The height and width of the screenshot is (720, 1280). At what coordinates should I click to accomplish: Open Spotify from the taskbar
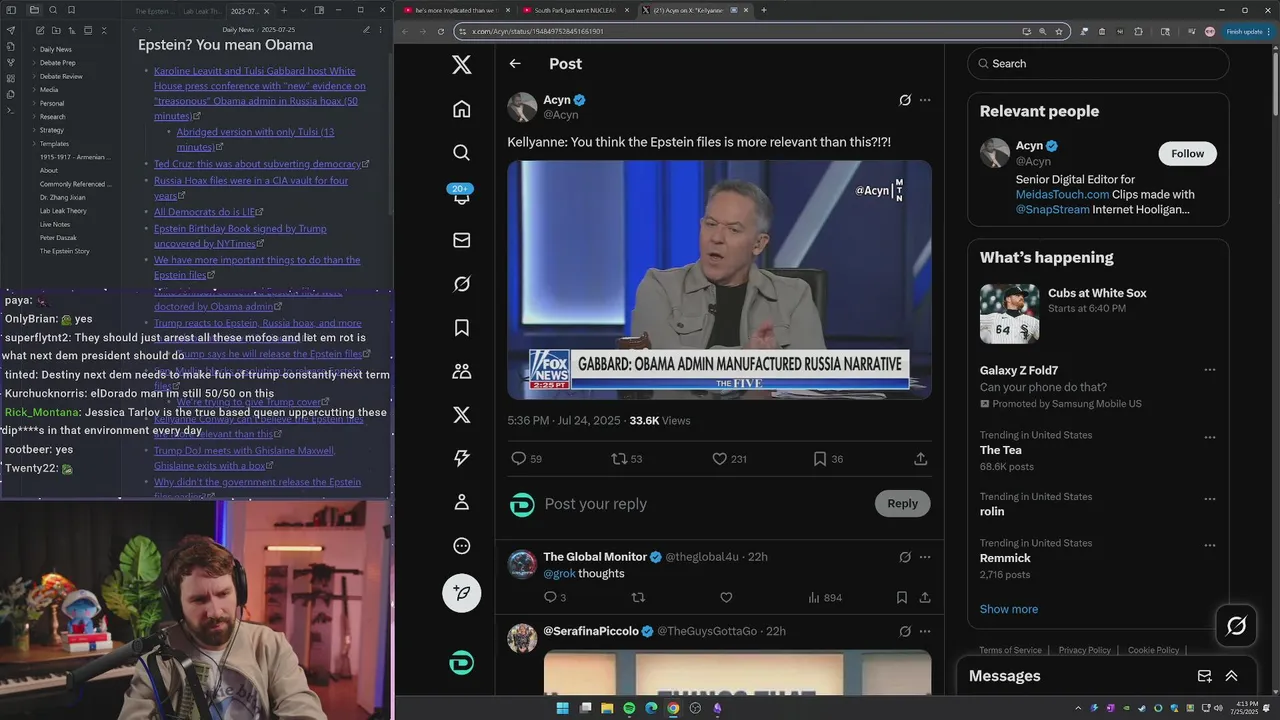629,709
